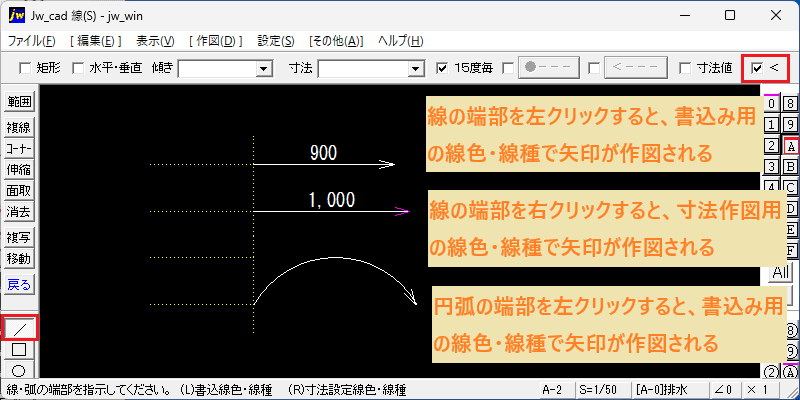
Task: Click the A-2 paper size status button
Action: tap(556, 390)
